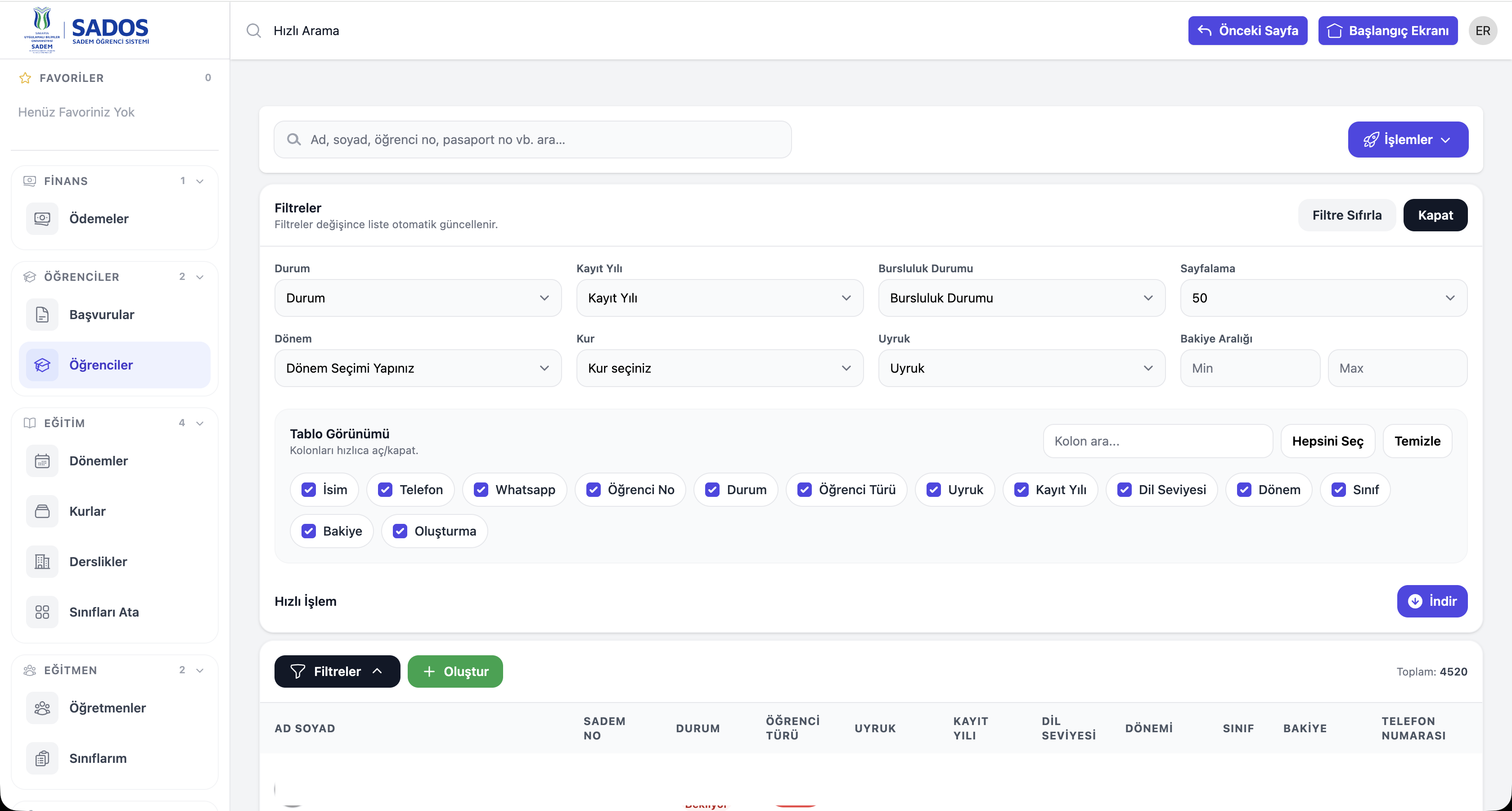Image resolution: width=1512 pixels, height=811 pixels.
Task: Hide the Durum column via its checkbox
Action: [x=712, y=489]
